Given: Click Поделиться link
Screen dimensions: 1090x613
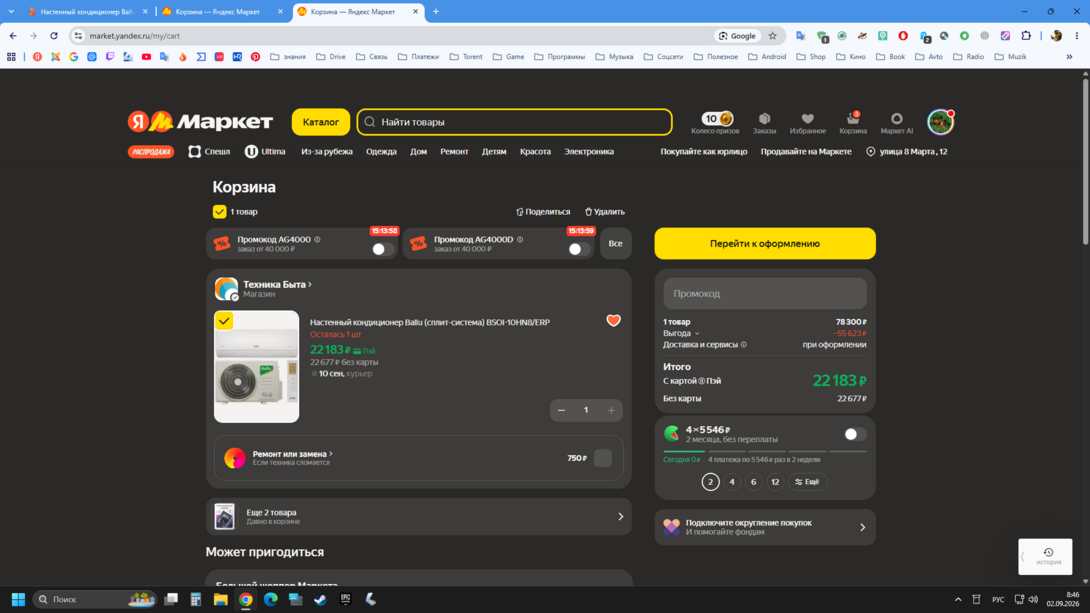Looking at the screenshot, I should pos(543,212).
